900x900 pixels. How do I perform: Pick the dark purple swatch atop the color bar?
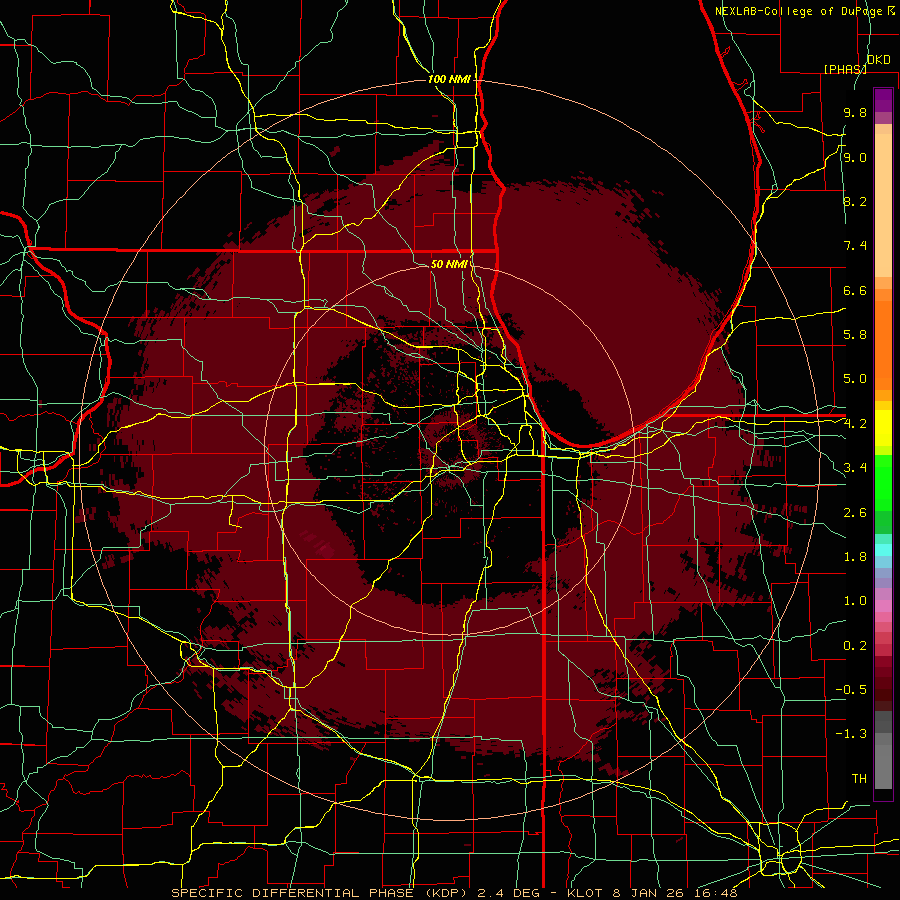click(x=883, y=100)
